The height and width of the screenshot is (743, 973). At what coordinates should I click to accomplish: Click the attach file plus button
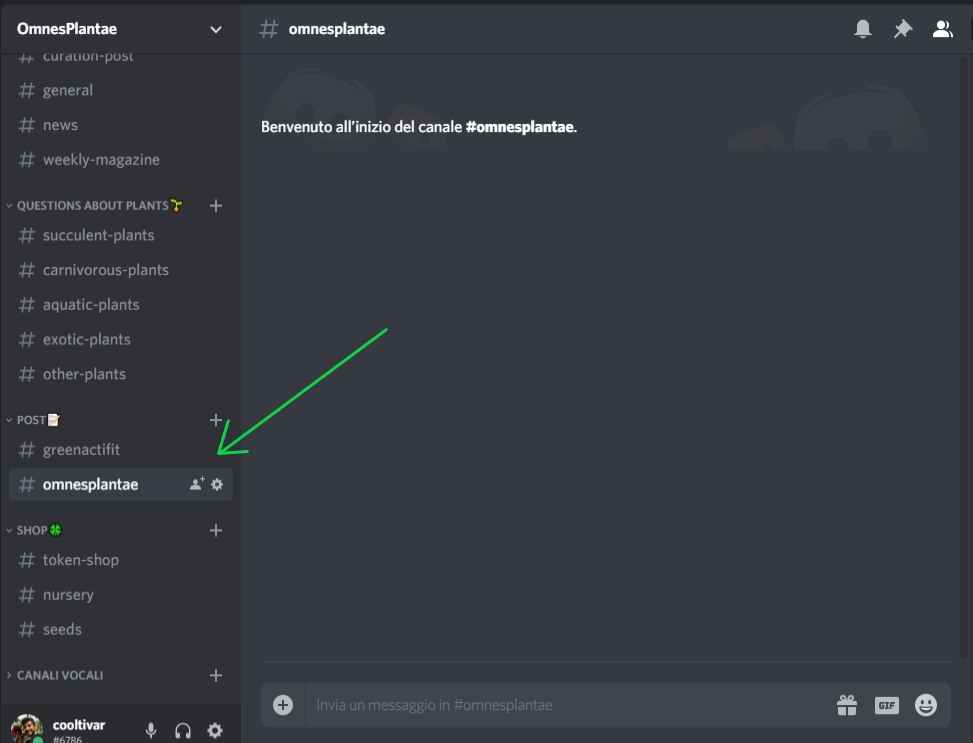pos(283,705)
